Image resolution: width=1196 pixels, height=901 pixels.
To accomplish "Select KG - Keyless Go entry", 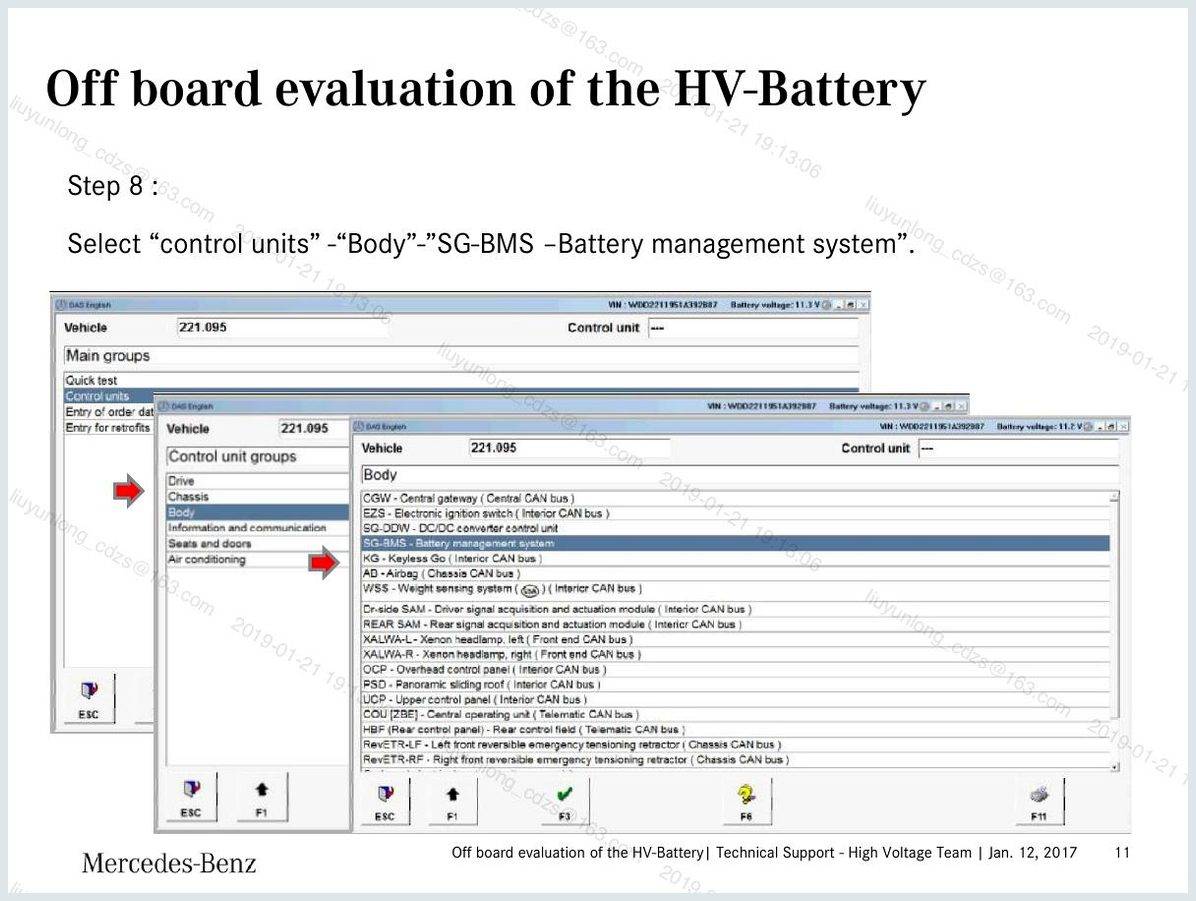I will click(735, 558).
